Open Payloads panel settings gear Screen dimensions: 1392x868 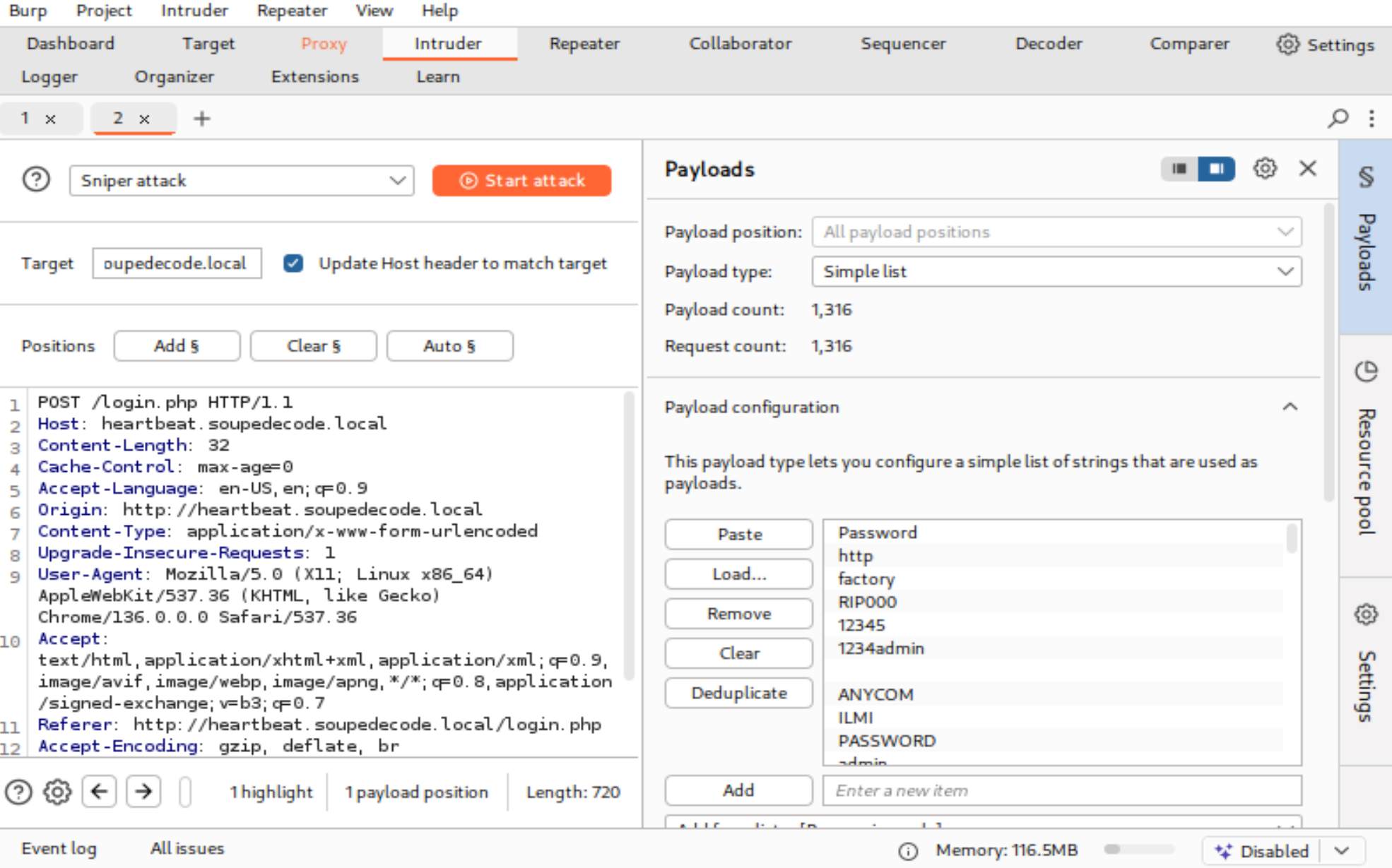[x=1265, y=168]
